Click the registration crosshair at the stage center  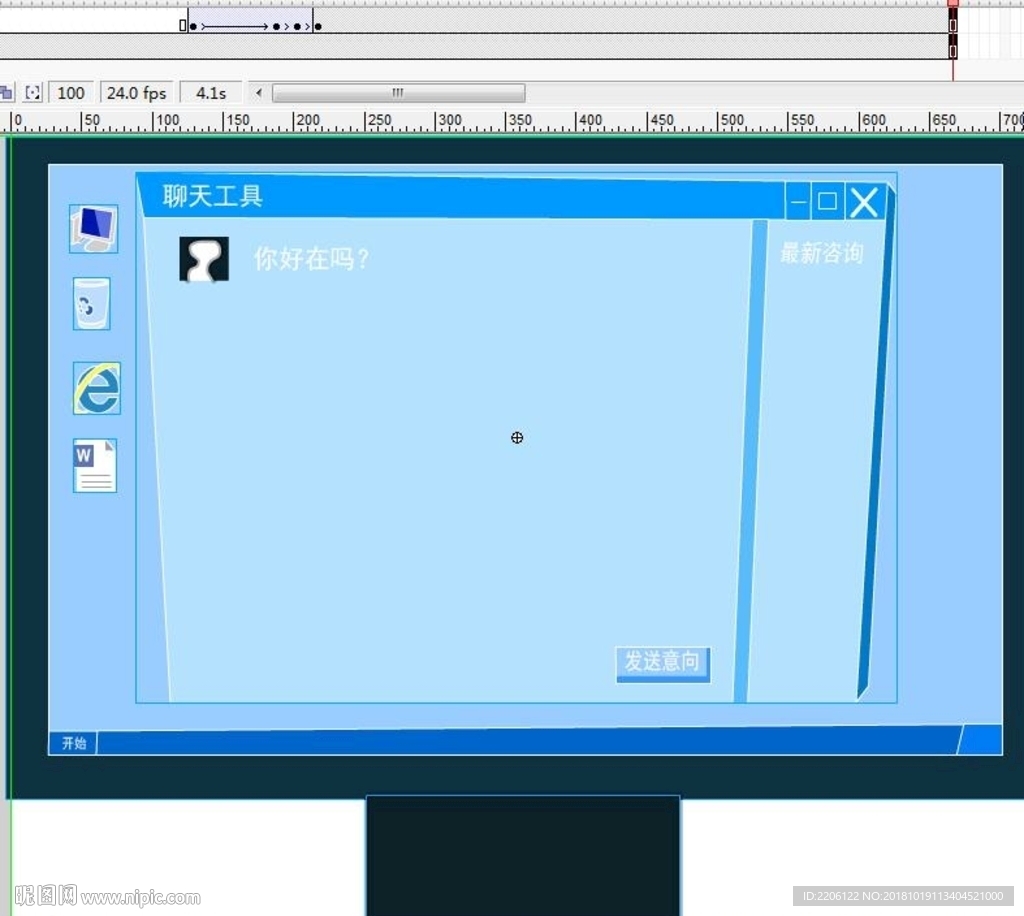517,438
